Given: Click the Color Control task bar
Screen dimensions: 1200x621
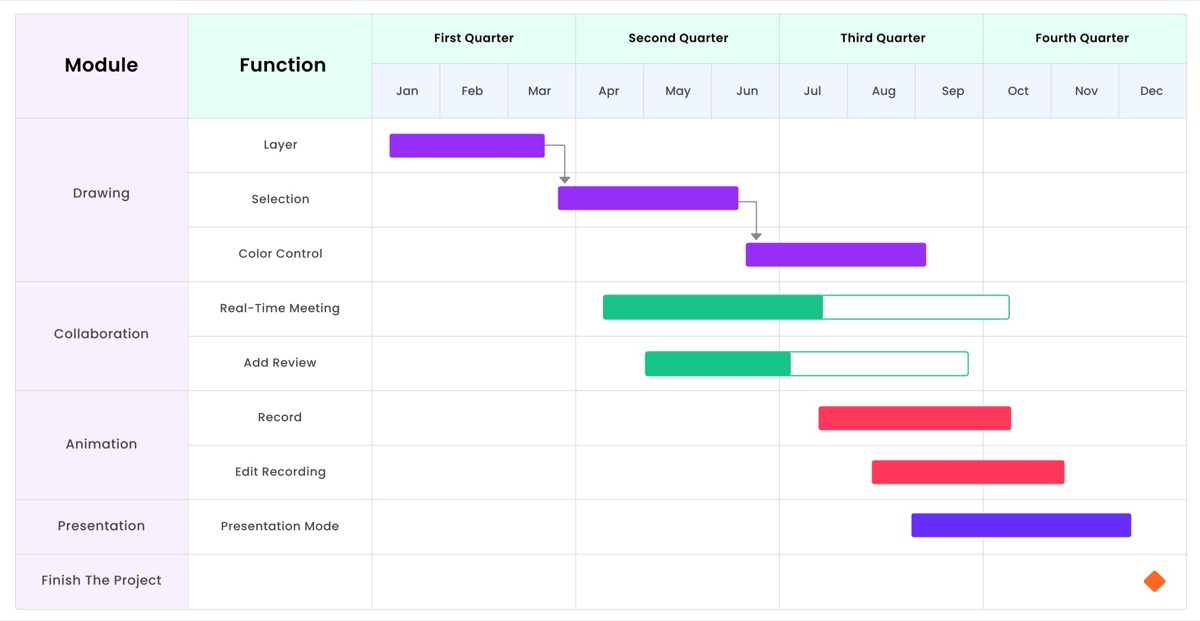Looking at the screenshot, I should click(x=836, y=255).
